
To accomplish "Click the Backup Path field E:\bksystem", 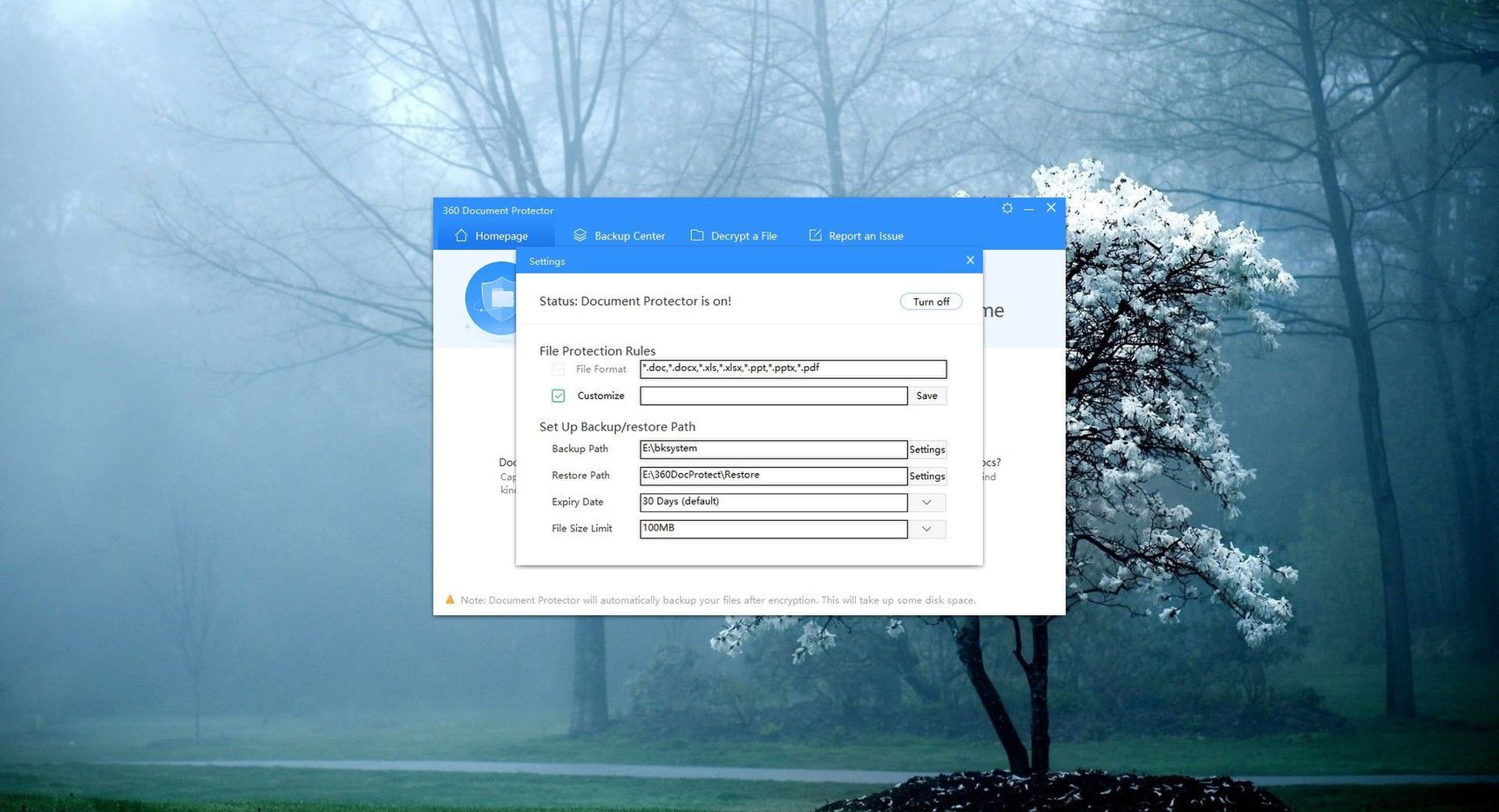I will click(774, 450).
